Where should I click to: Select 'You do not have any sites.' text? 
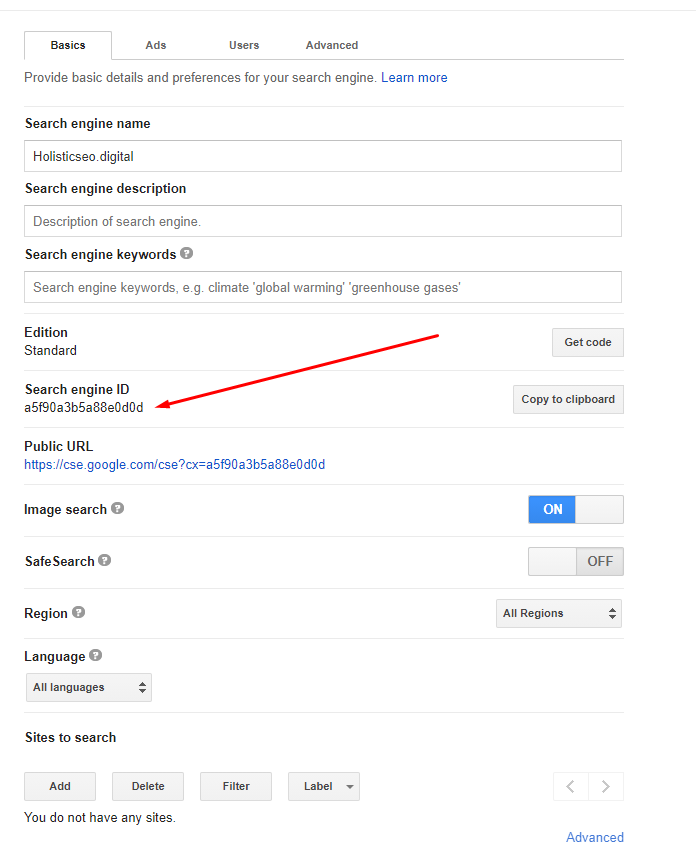point(100,817)
